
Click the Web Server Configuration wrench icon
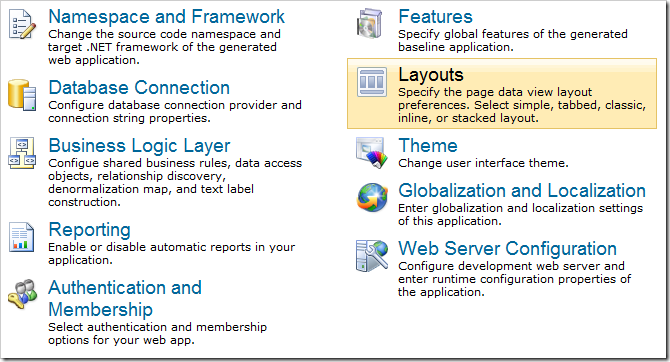[x=372, y=256]
